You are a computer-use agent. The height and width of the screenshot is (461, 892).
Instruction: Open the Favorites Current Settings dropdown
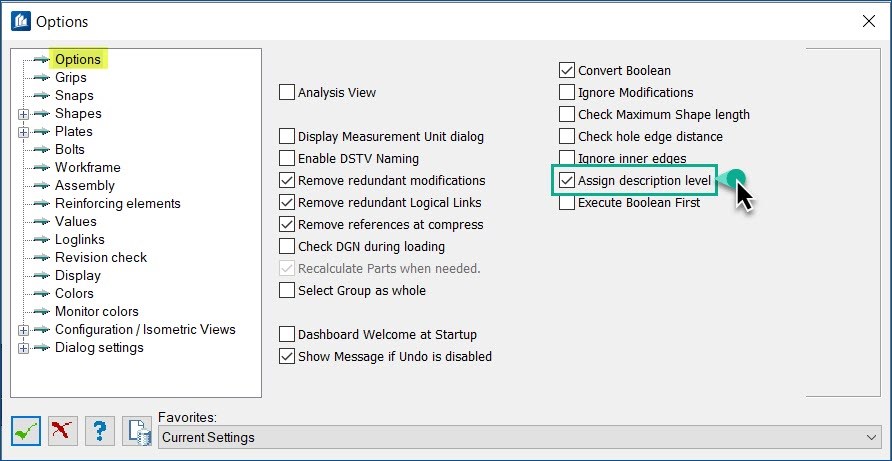tap(519, 437)
